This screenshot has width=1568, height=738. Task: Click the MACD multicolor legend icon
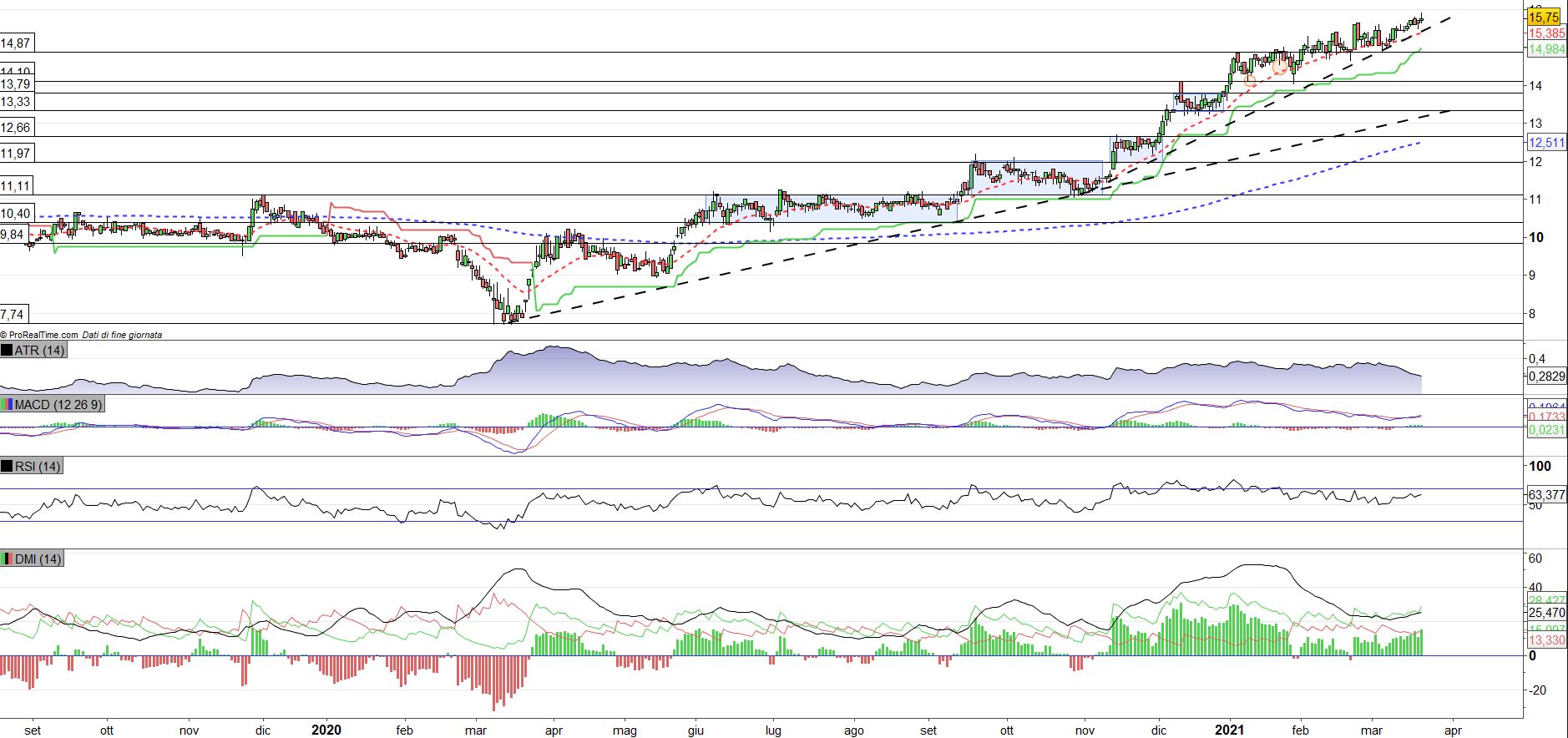coord(7,405)
